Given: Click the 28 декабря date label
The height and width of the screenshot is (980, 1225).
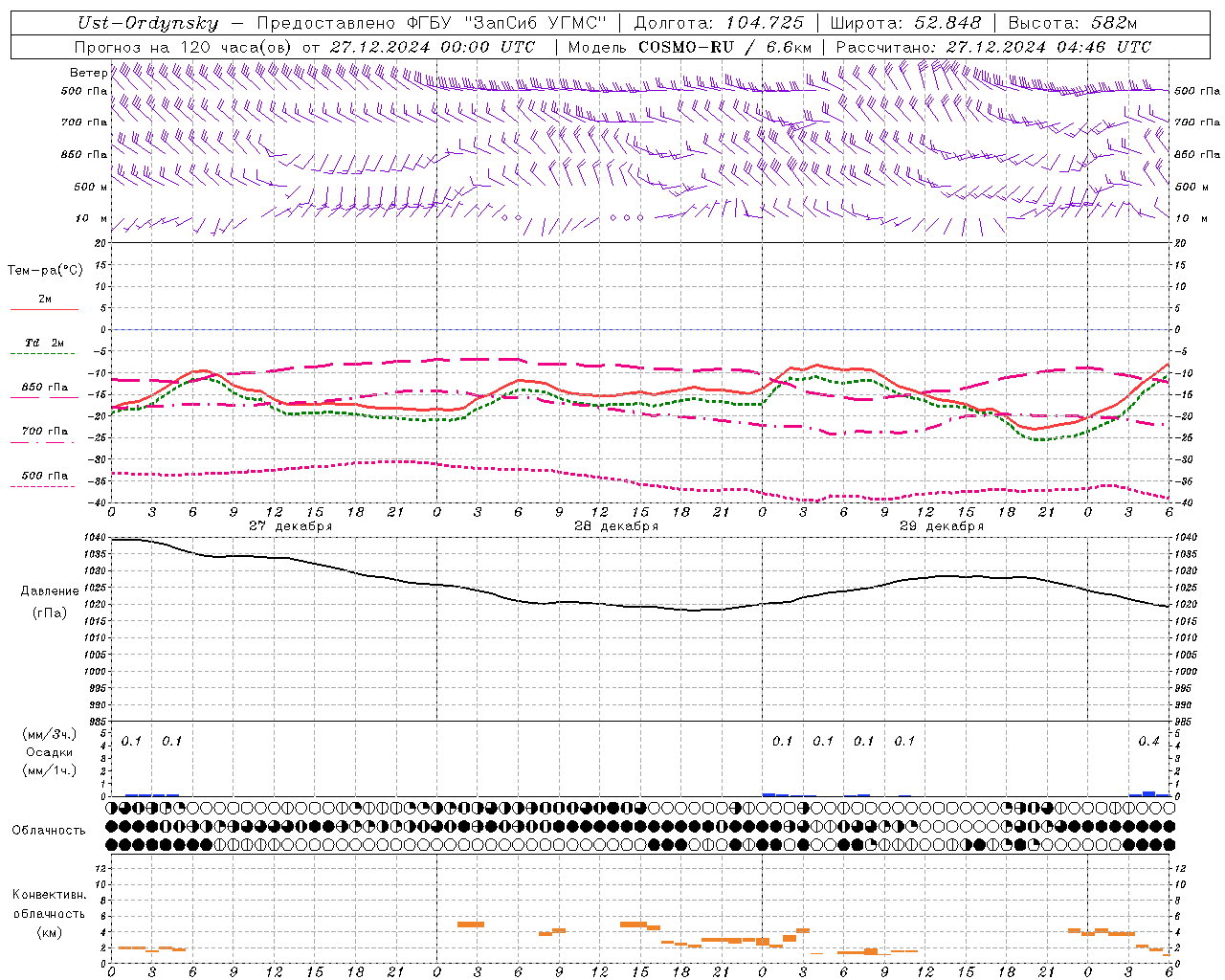Looking at the screenshot, I should coord(615,526).
